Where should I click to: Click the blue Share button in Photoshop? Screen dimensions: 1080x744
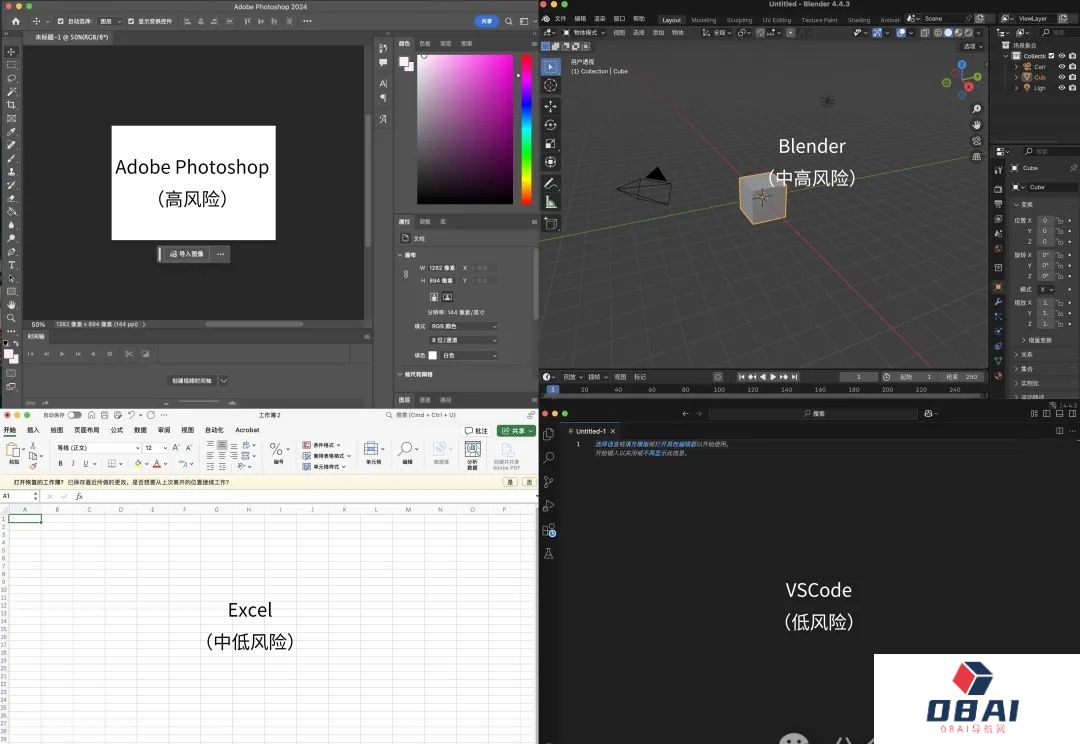coord(486,21)
